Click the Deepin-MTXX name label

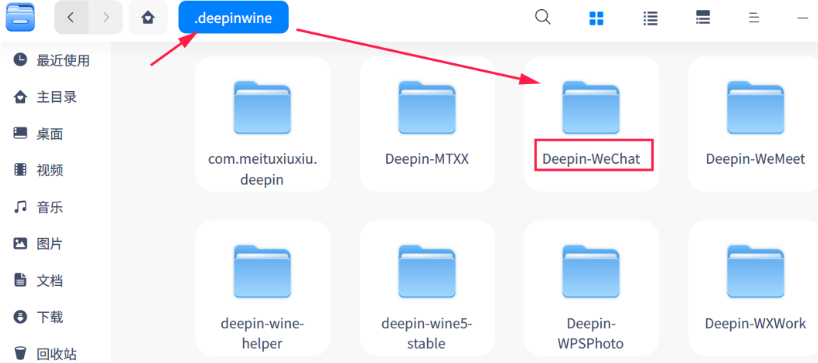point(427,159)
